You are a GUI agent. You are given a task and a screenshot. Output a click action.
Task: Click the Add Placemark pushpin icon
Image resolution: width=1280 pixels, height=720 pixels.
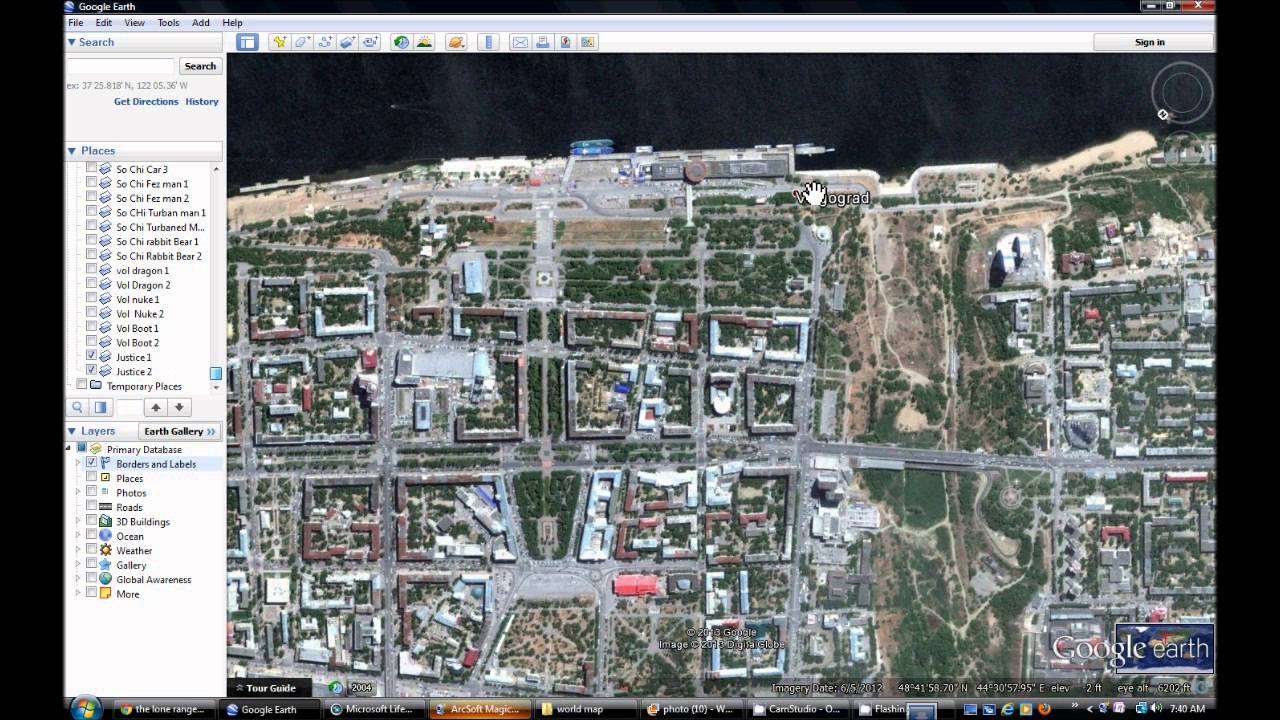(x=279, y=42)
